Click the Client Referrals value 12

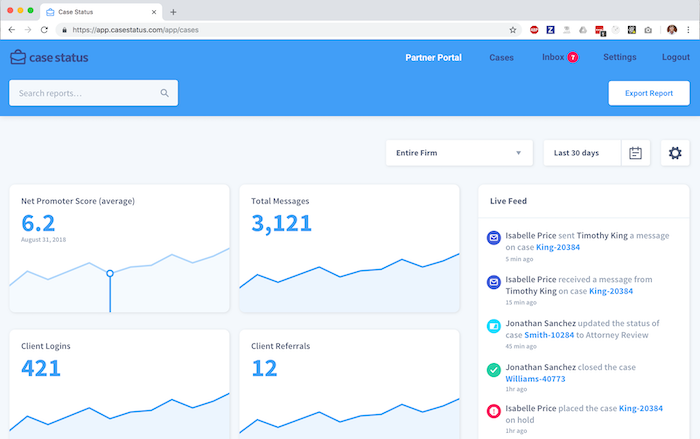point(264,368)
